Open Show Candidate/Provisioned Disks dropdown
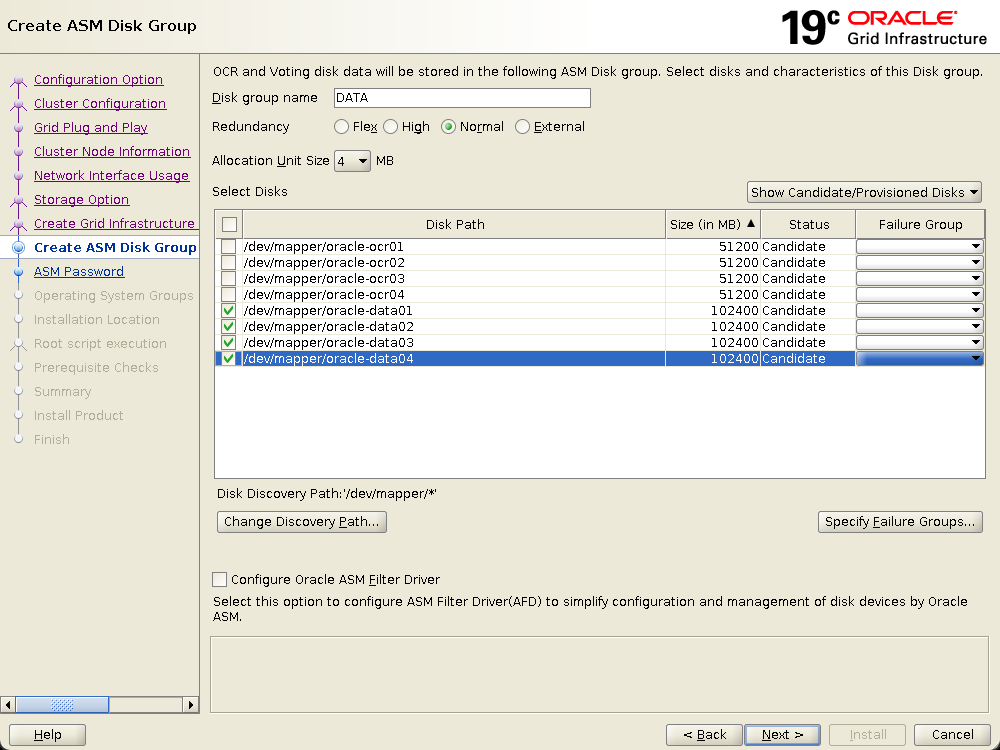The height and width of the screenshot is (750, 1000). coord(864,193)
